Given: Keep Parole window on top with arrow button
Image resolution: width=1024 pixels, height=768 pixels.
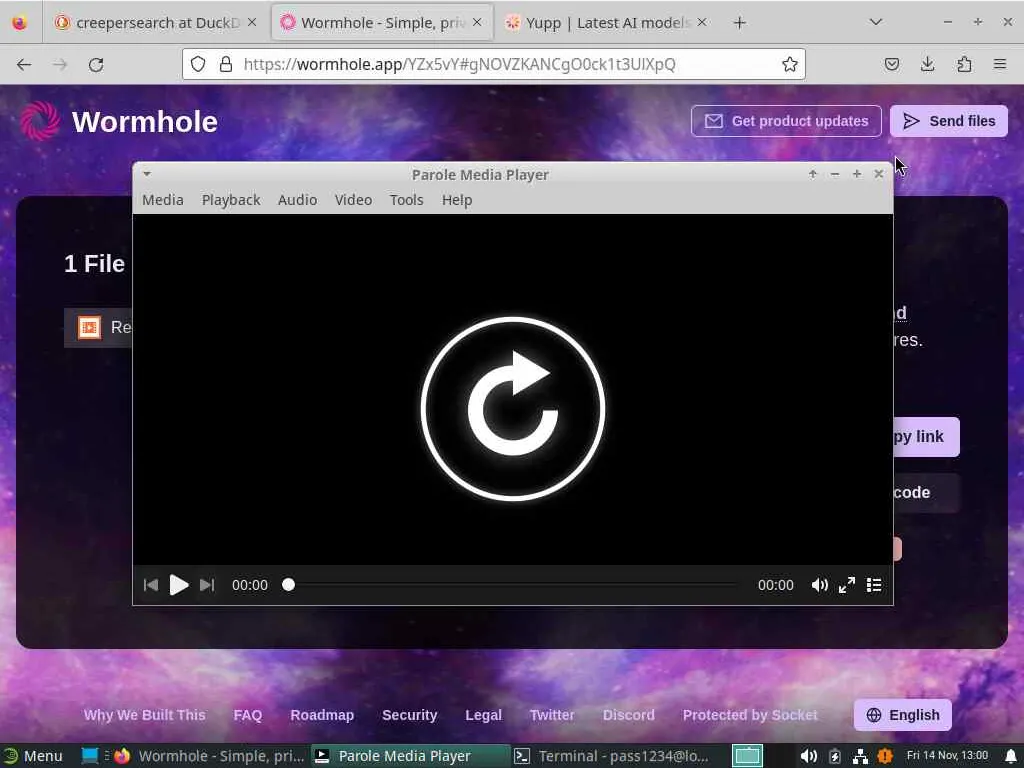Looking at the screenshot, I should 812,174.
